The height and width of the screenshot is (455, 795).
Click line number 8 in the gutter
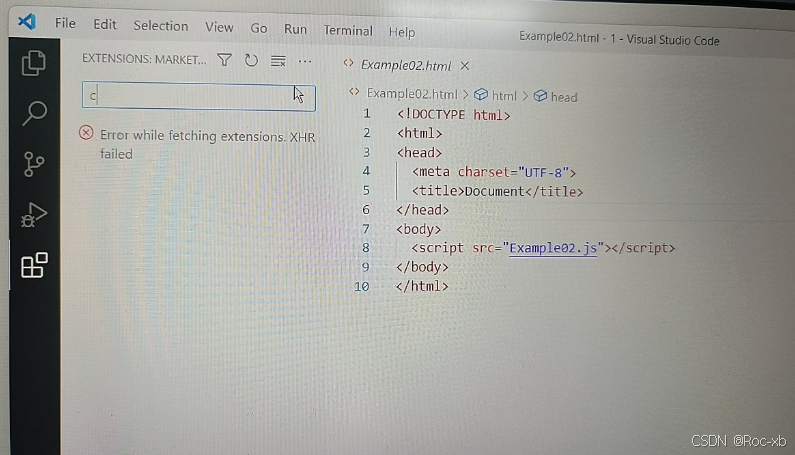click(366, 248)
